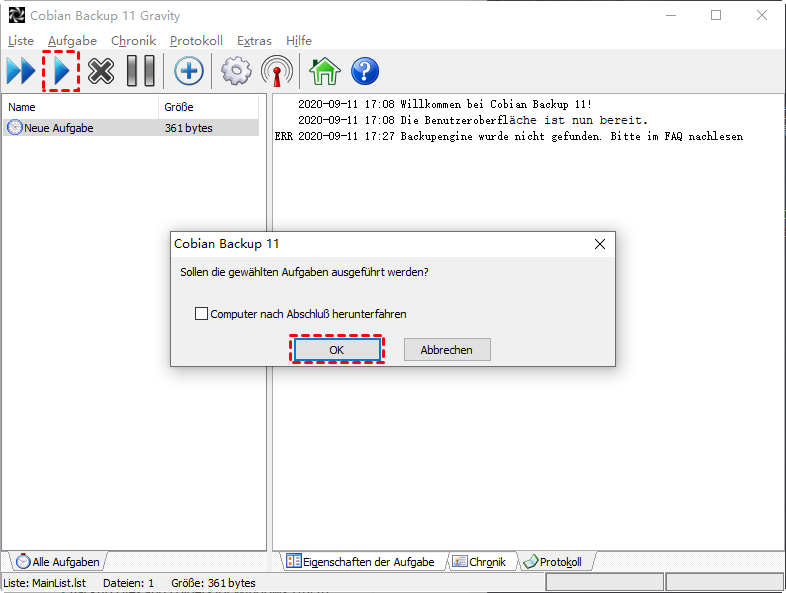Click 'Dateien: 1' in status bar

[x=128, y=583]
